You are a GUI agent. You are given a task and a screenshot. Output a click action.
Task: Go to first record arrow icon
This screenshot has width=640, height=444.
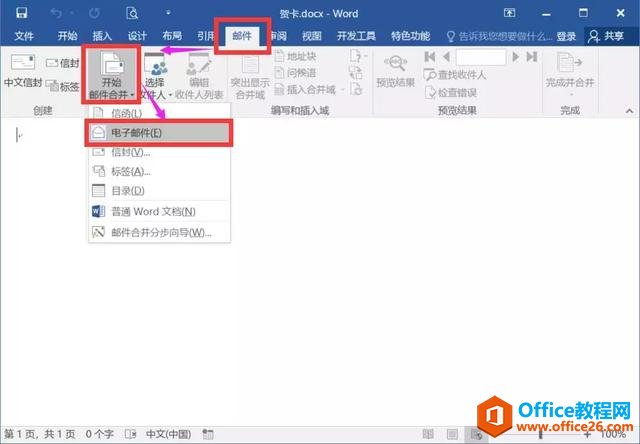[429, 57]
